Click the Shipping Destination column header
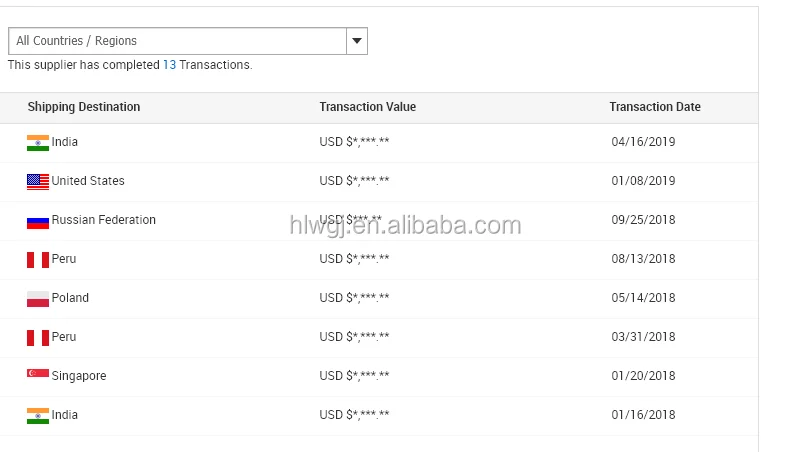 pyautogui.click(x=84, y=107)
